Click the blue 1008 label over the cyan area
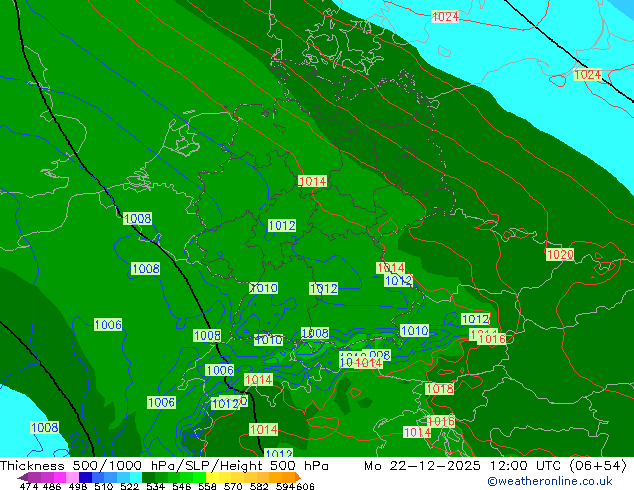The image size is (634, 490). pos(44,427)
